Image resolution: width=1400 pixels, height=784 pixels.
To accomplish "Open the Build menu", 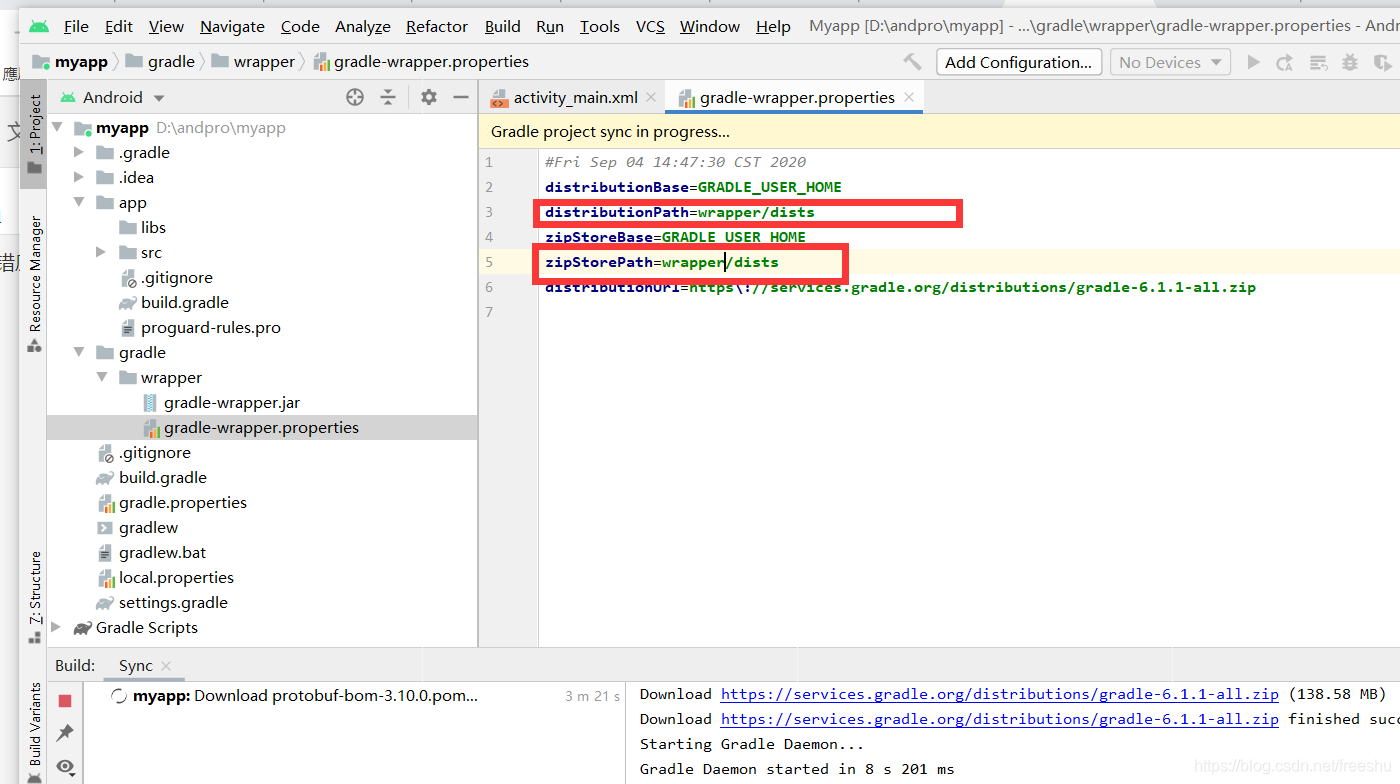I will click(x=503, y=27).
